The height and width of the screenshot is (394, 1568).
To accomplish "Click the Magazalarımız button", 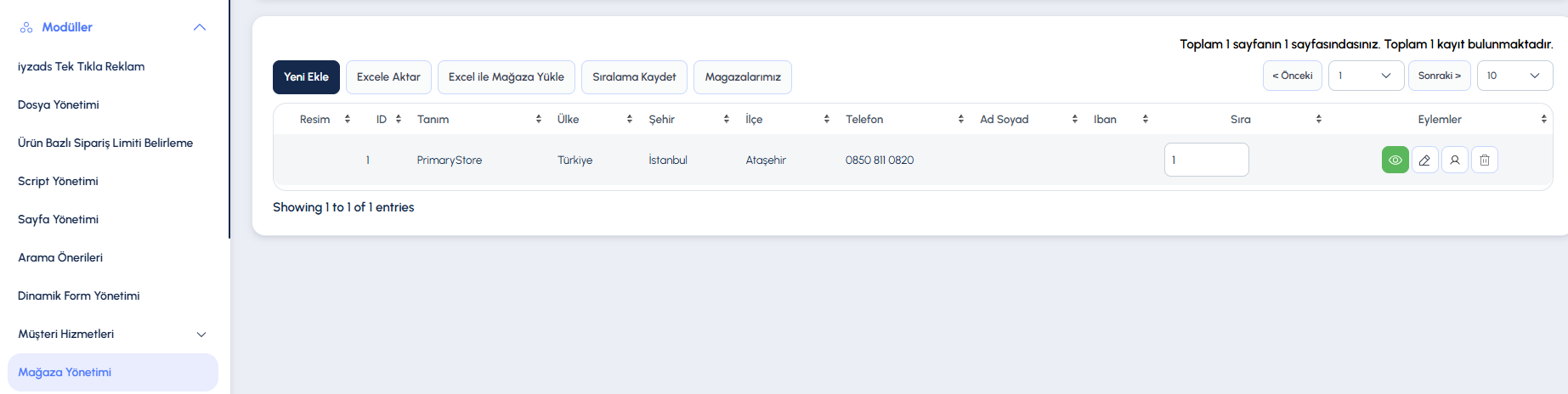I will tap(743, 76).
